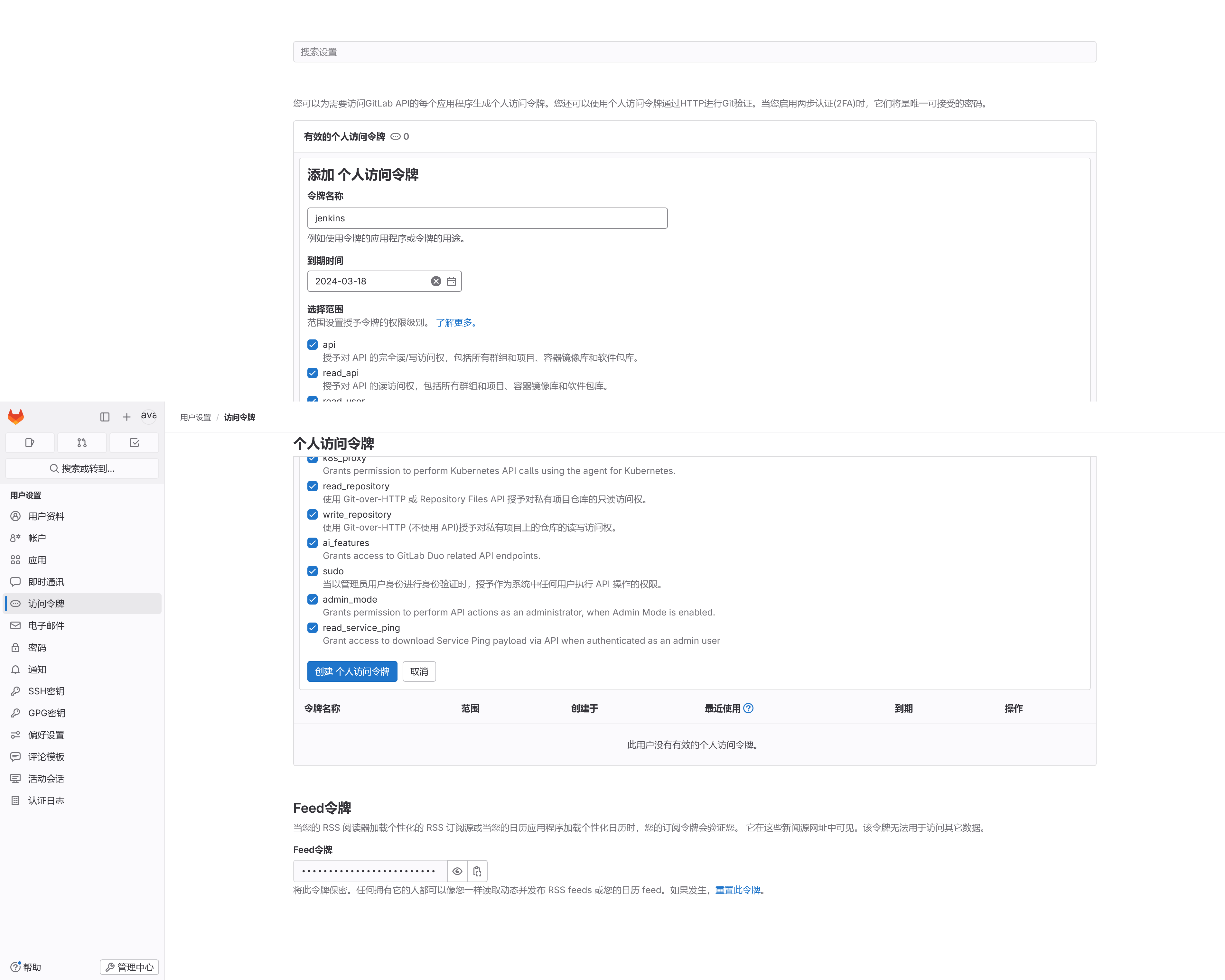Uncheck the sudo scope checkbox
1225x980 pixels.
click(x=313, y=571)
